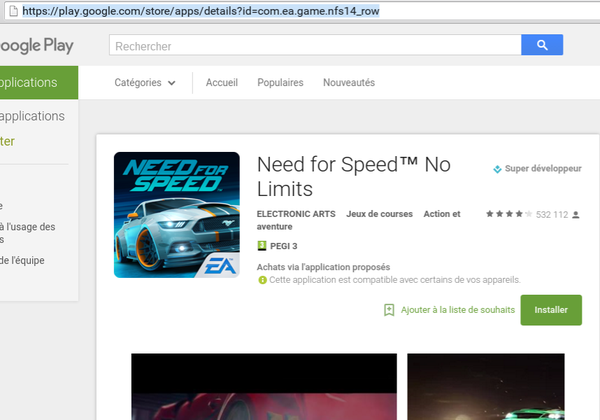Click the Google Play logo
Viewport: 600px width, 420px height.
(x=37, y=46)
